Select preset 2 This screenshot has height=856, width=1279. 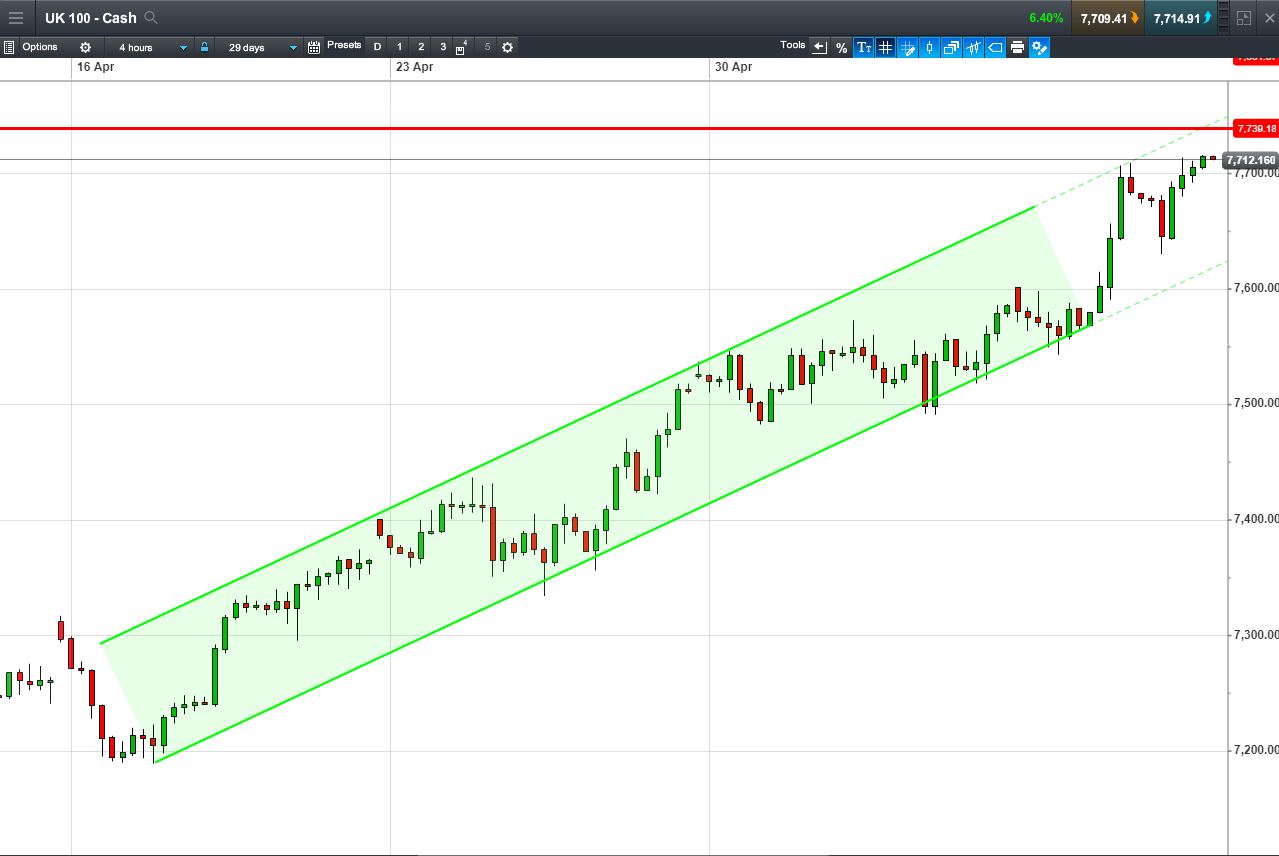point(421,47)
